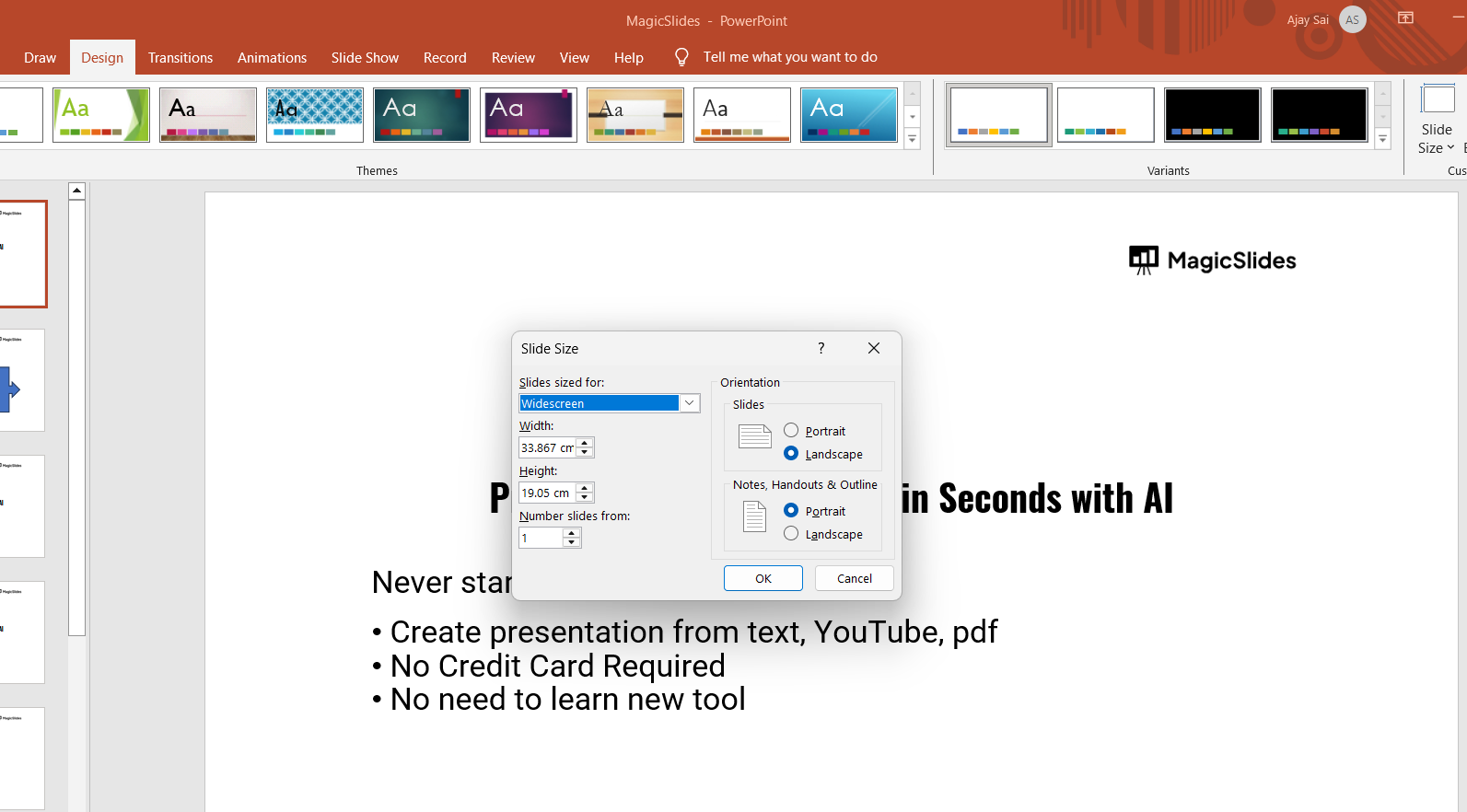Increase Width using the up spinner
Image resolution: width=1467 pixels, height=812 pixels.
click(585, 443)
